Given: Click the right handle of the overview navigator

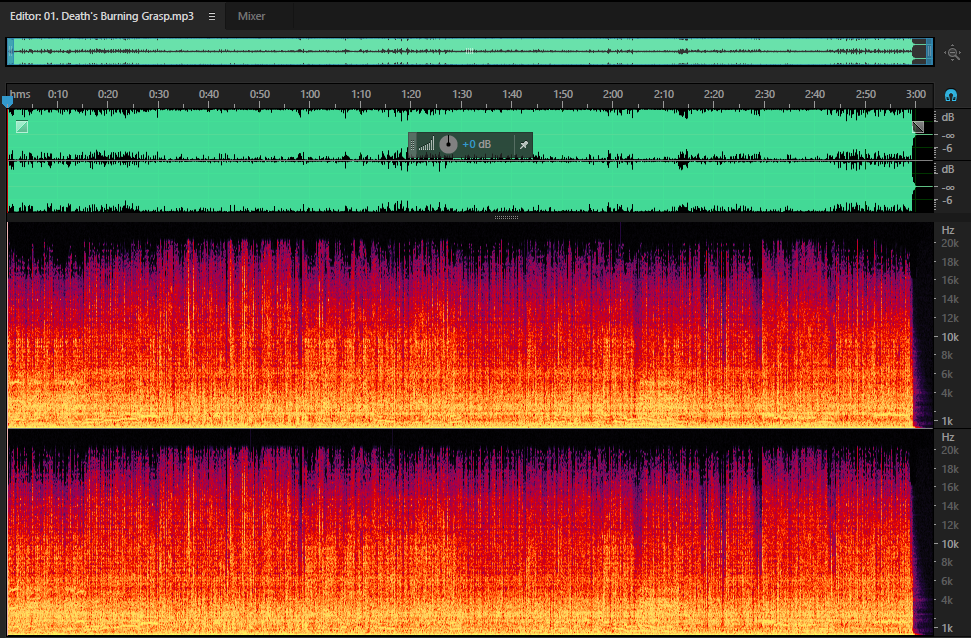Looking at the screenshot, I should tap(929, 51).
